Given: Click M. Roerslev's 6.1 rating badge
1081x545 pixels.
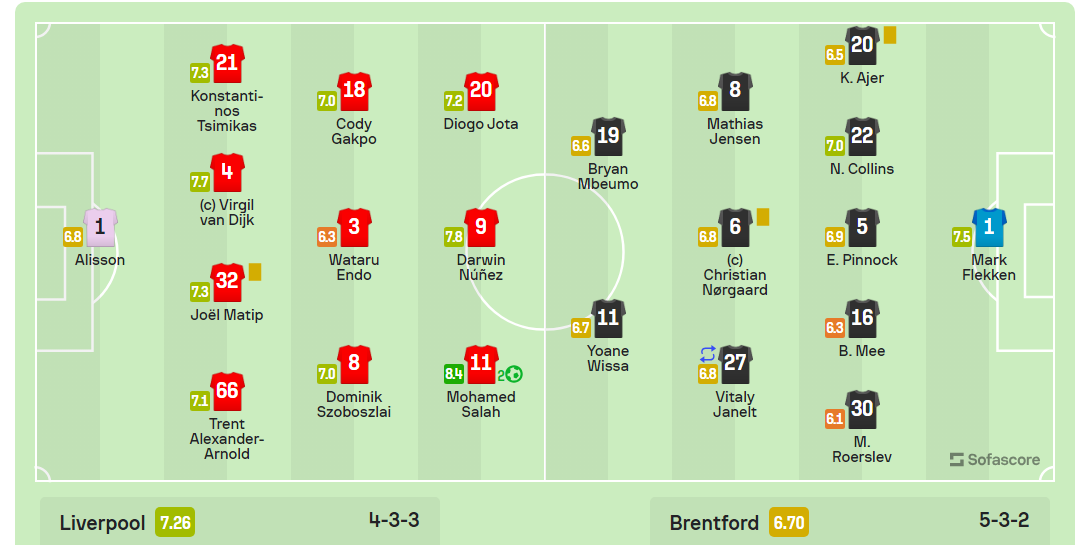Looking at the screenshot, I should point(835,419).
